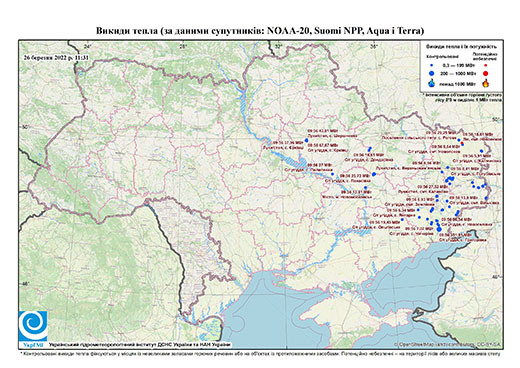The image size is (520, 368).
Task: Click the footnote text below the map
Action: [260, 353]
